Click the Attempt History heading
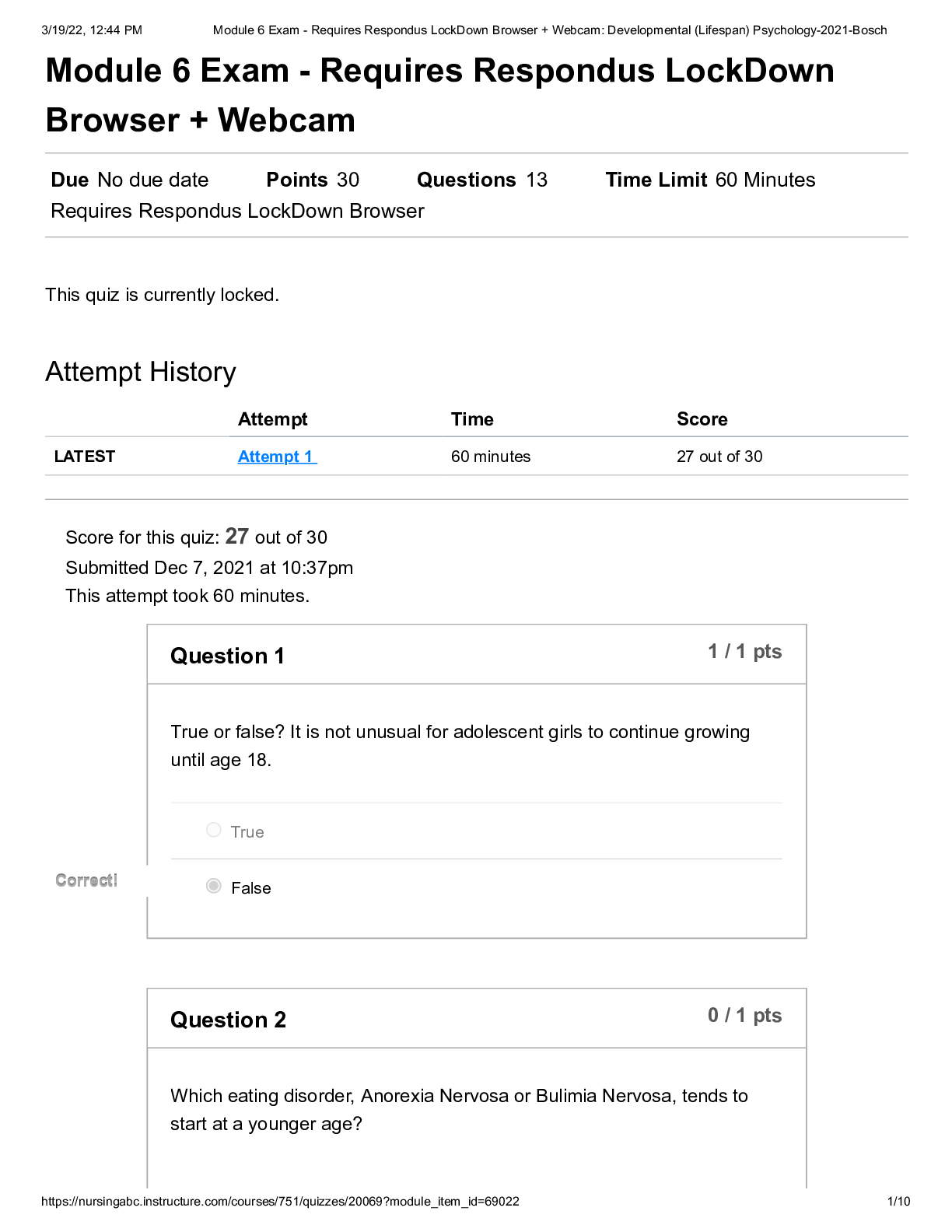952x1232 pixels. click(x=141, y=372)
